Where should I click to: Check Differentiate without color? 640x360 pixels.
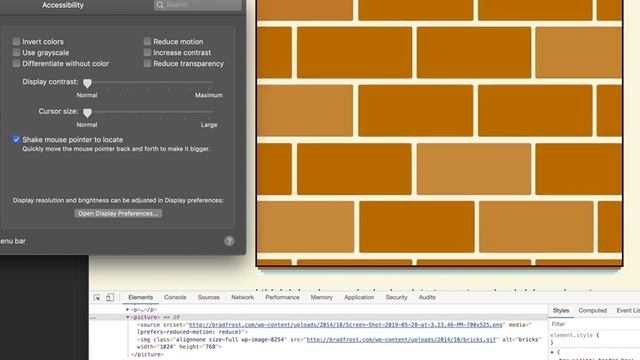point(16,64)
